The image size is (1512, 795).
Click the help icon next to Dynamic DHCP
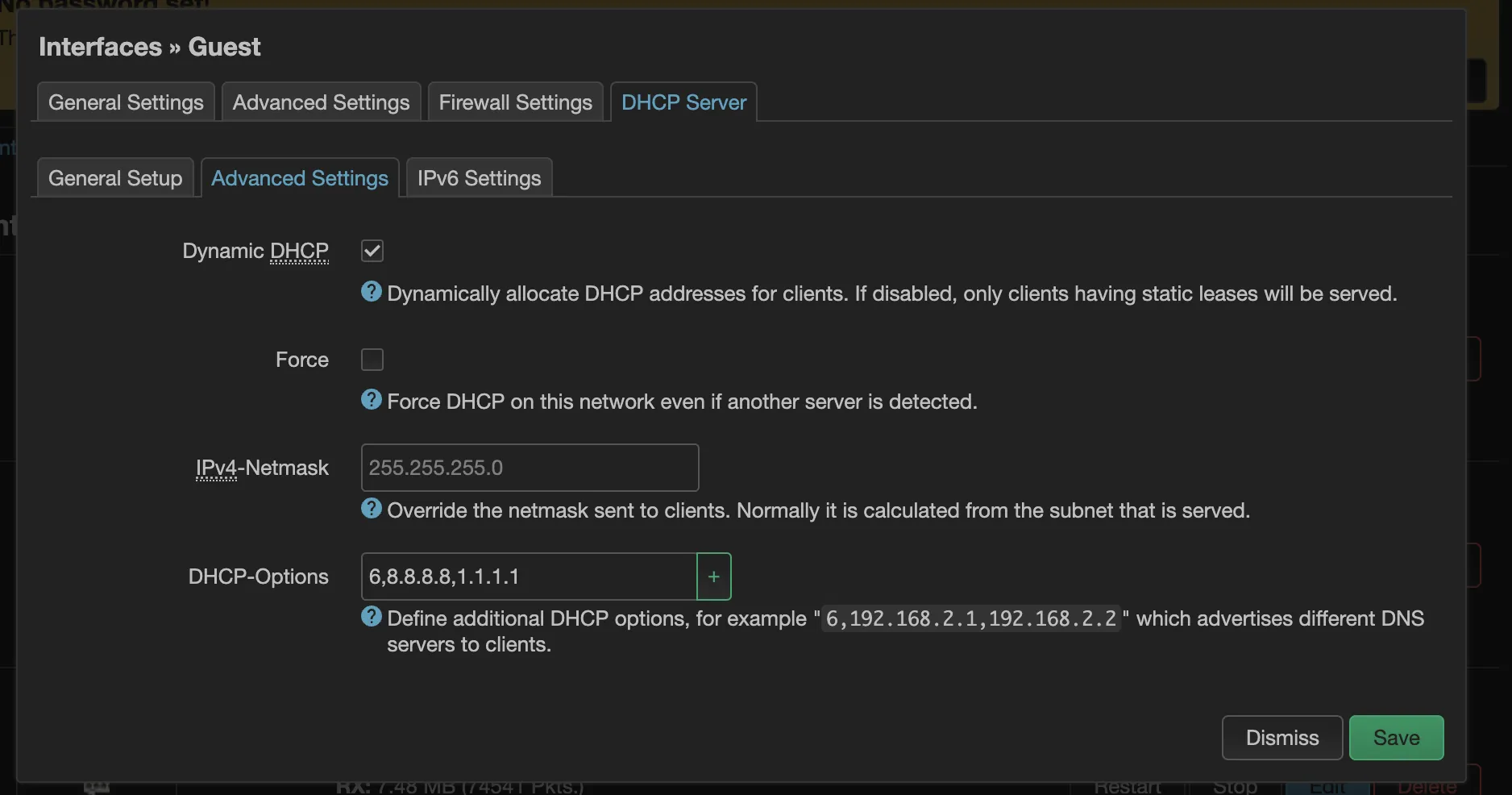(x=371, y=292)
